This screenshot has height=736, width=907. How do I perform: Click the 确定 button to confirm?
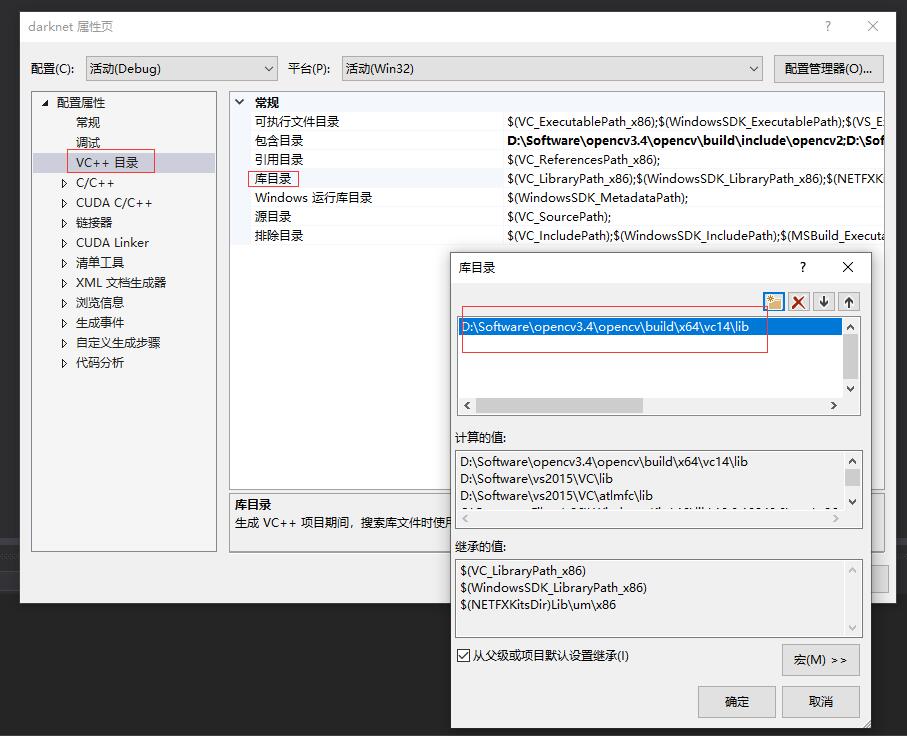(x=736, y=702)
